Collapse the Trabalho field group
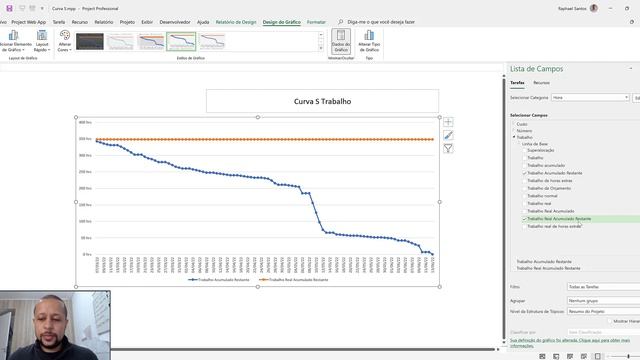Screen dimensions: 640x360 click(514, 138)
